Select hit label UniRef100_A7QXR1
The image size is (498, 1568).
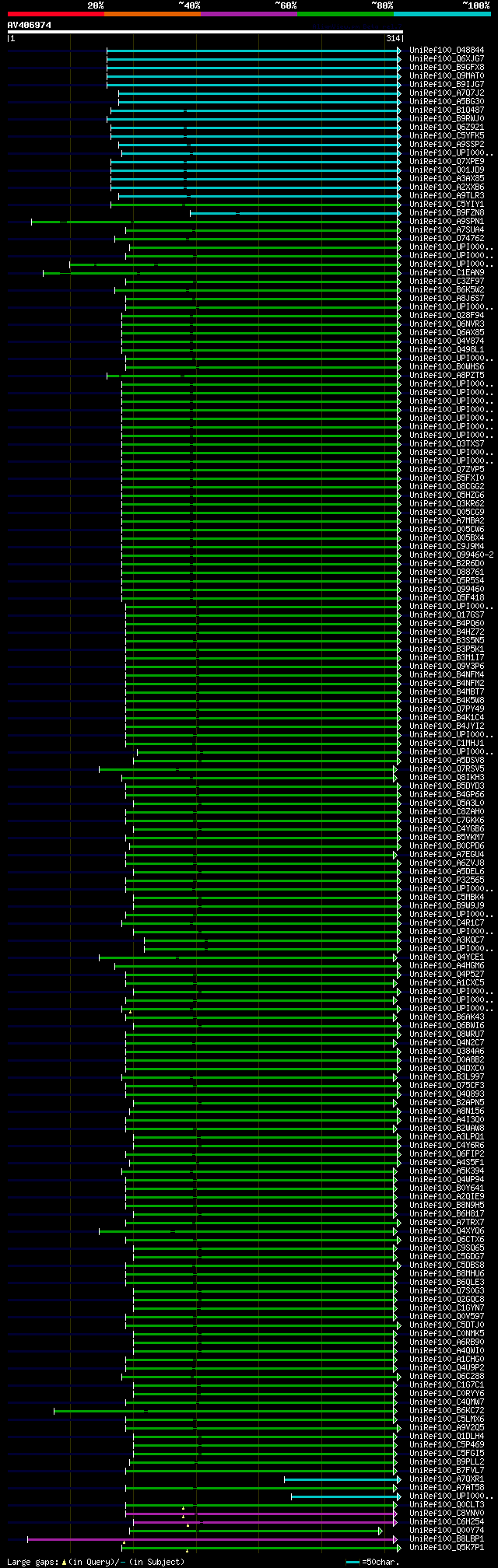(x=447, y=1479)
